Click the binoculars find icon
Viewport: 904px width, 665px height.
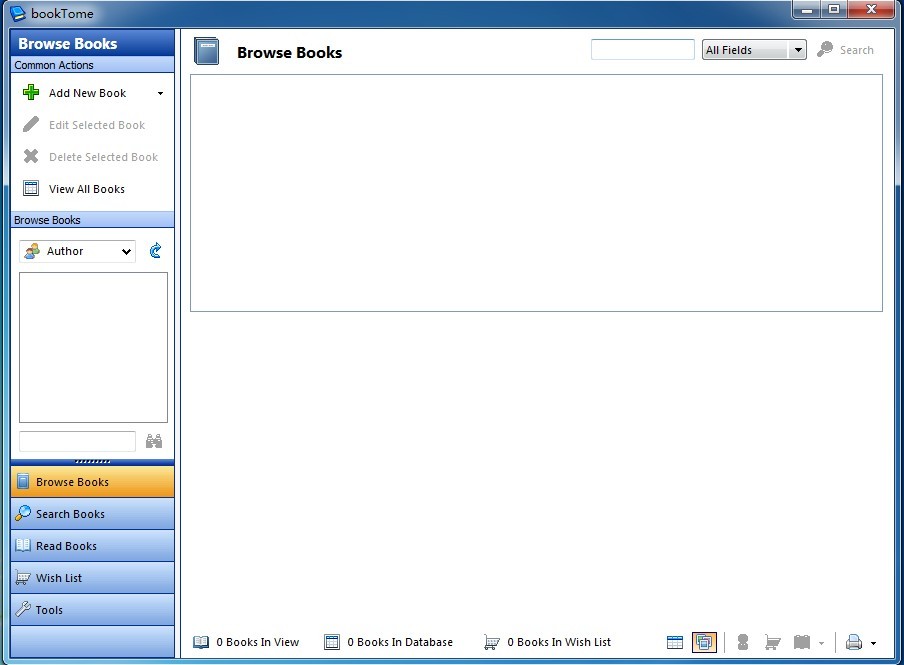154,441
